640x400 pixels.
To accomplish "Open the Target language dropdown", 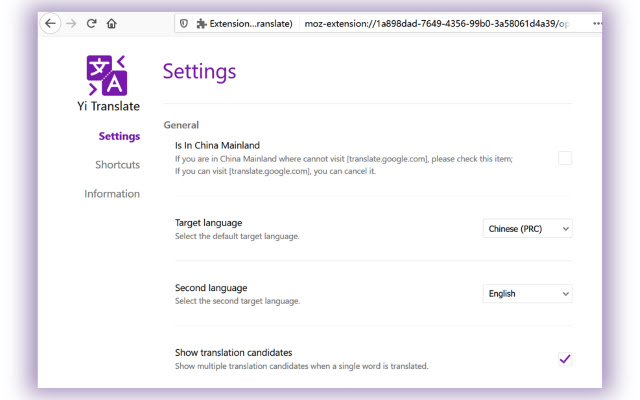I will tap(528, 229).
